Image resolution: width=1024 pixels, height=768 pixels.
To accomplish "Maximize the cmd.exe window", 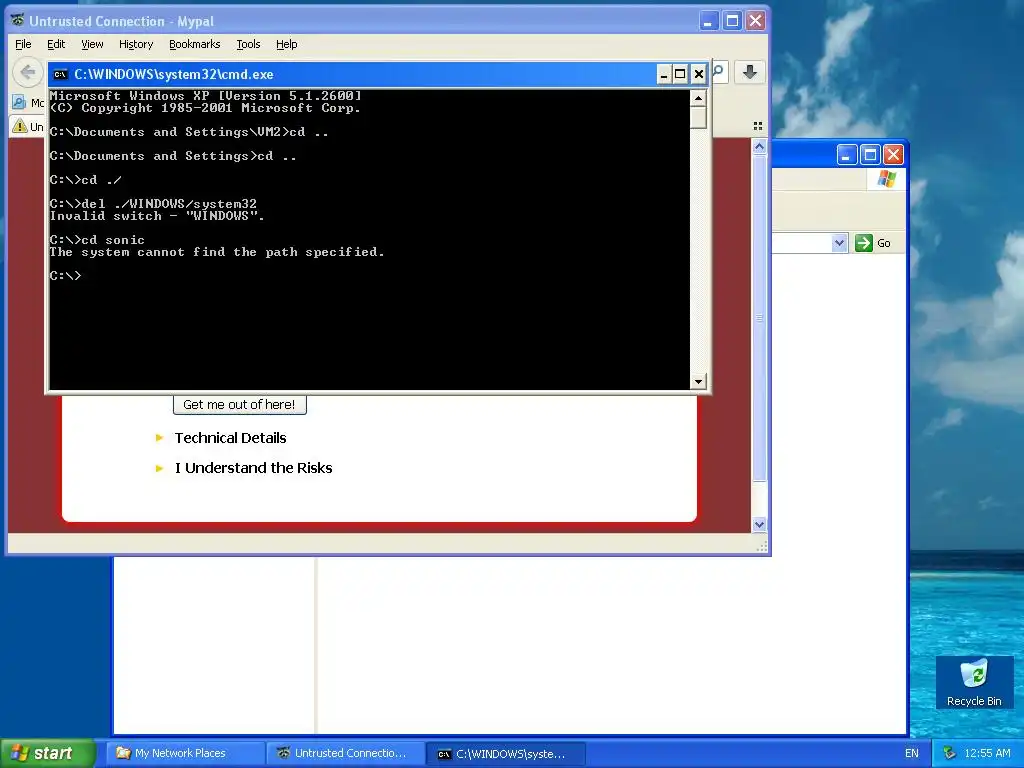I will point(680,74).
